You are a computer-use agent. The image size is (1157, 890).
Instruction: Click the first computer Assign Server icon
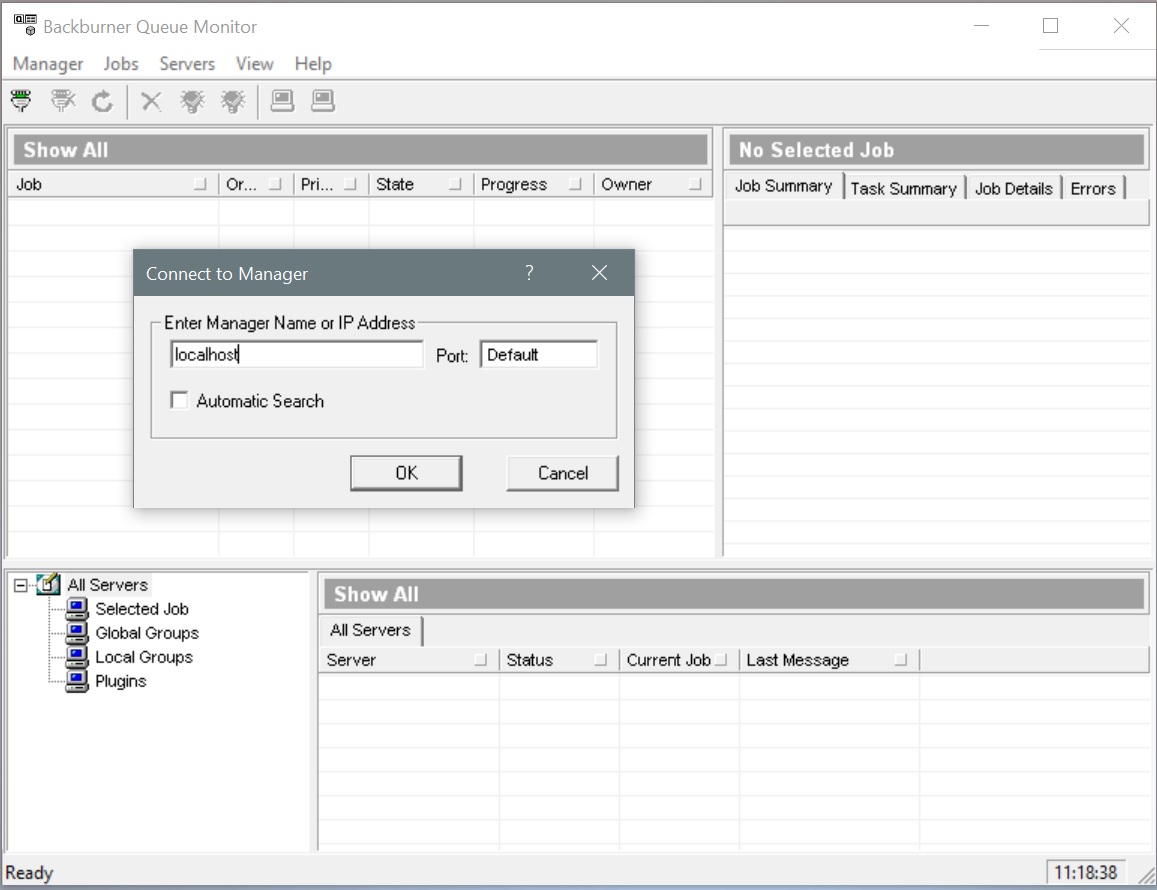[x=282, y=100]
